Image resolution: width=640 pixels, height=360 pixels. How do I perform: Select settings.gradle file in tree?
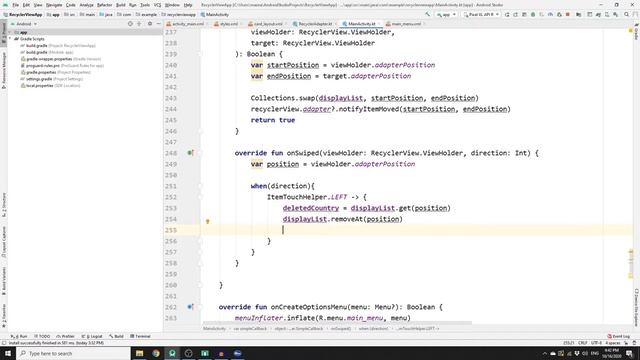[x=52, y=79]
